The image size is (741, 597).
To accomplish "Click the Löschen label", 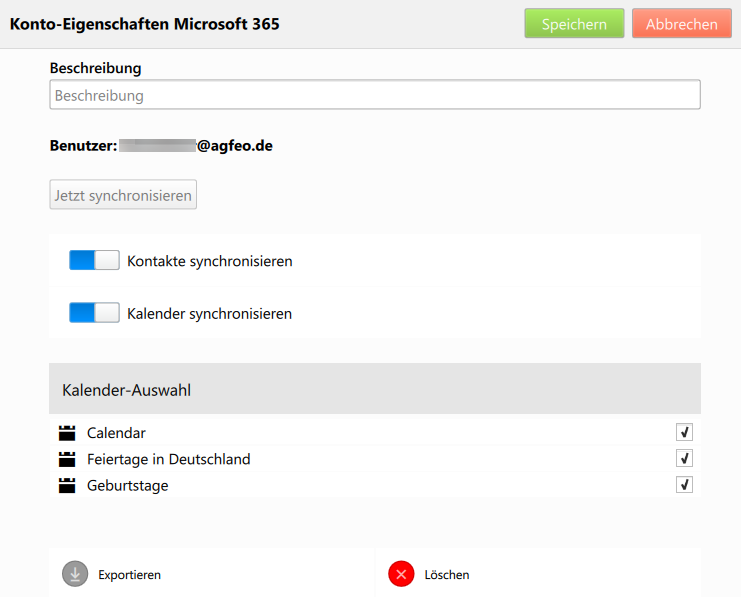I will coord(447,575).
